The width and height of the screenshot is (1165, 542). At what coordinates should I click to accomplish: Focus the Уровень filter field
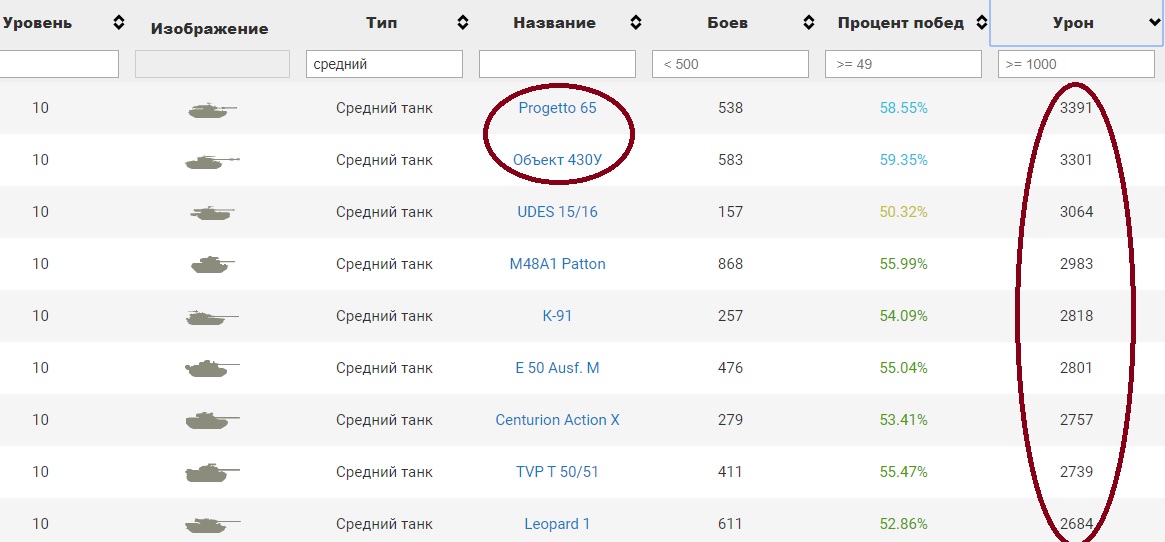[58, 64]
